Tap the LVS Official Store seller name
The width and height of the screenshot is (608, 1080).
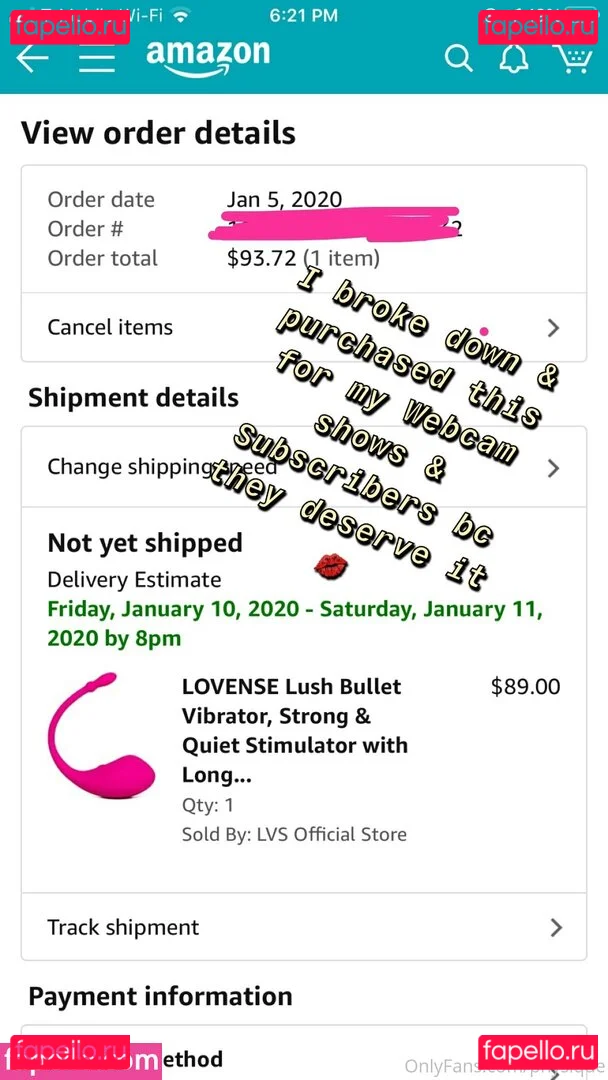328,834
